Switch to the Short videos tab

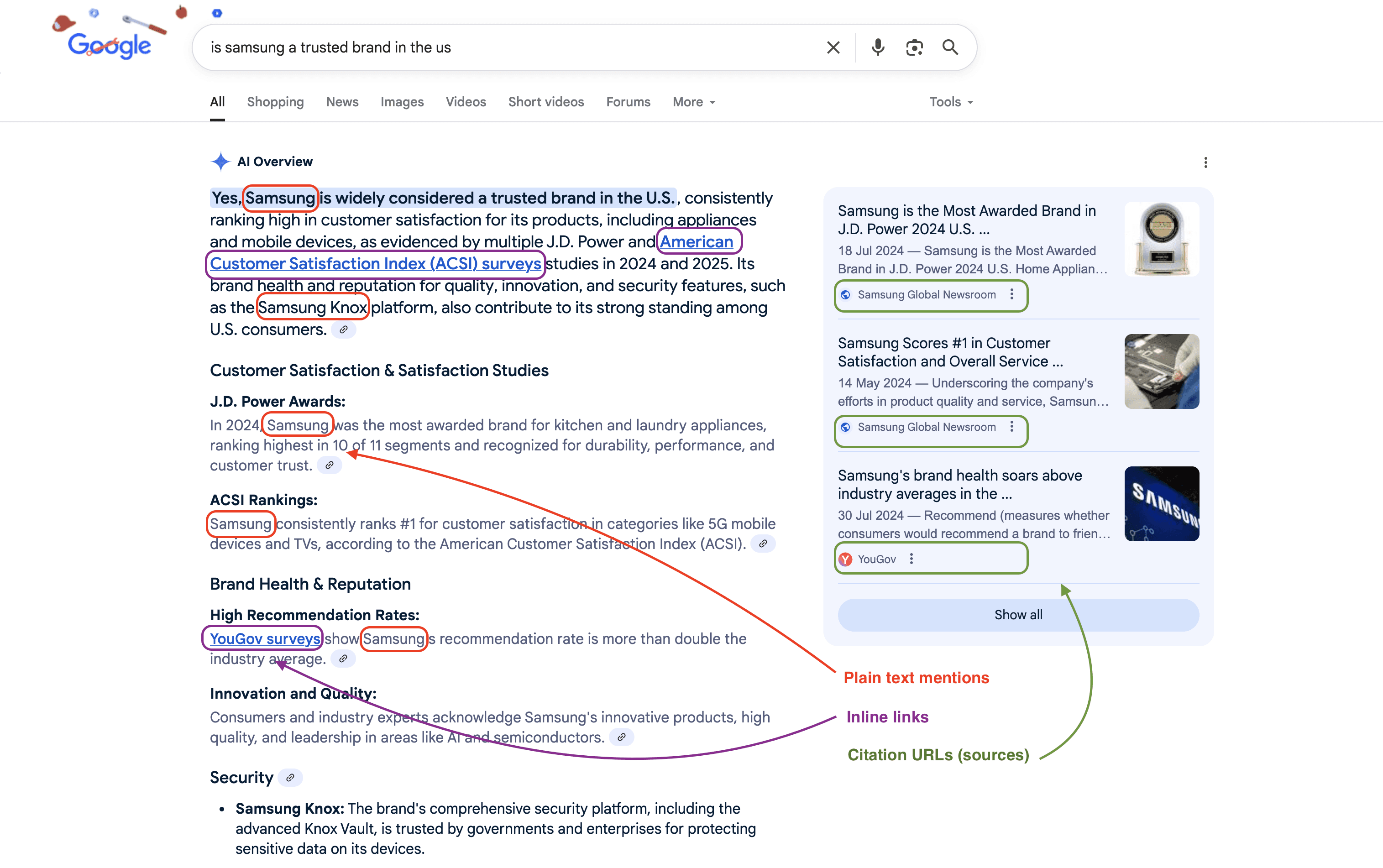pos(546,102)
